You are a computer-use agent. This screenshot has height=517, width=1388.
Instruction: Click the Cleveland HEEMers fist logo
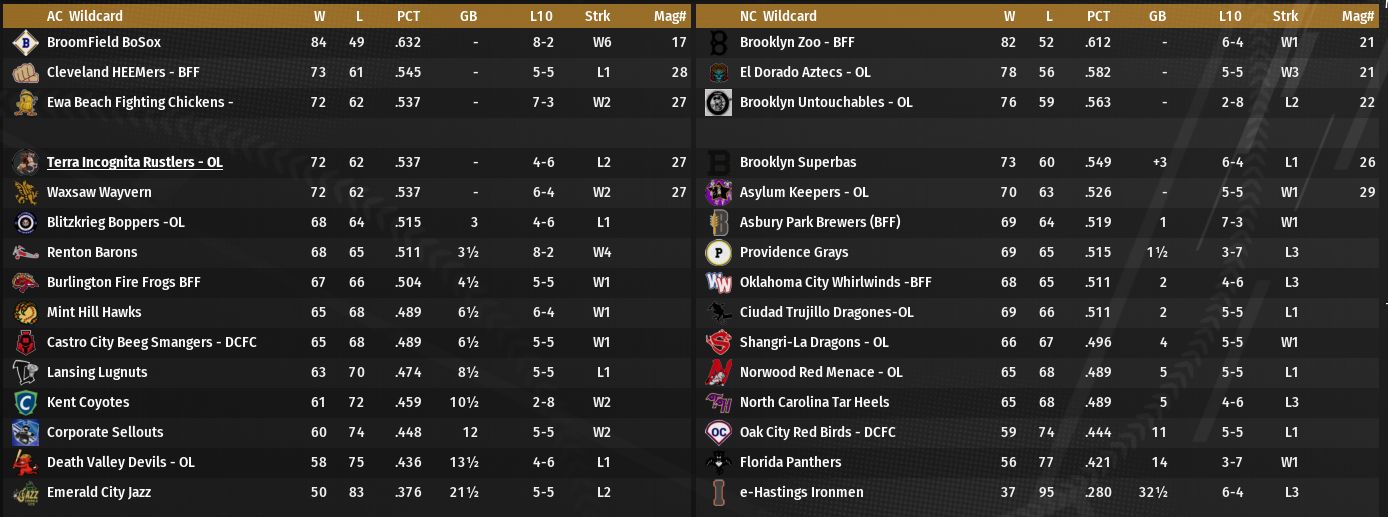point(25,72)
